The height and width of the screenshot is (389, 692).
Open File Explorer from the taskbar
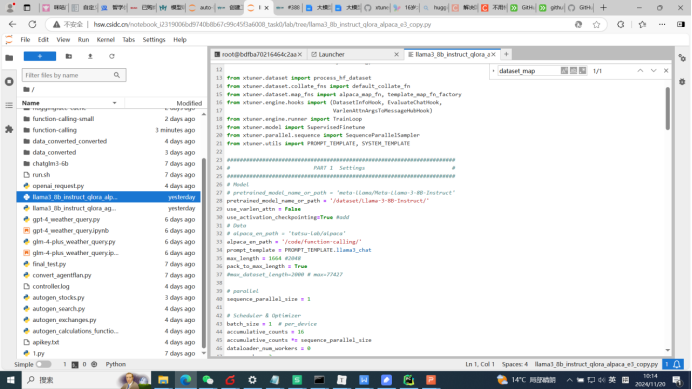tap(163, 380)
